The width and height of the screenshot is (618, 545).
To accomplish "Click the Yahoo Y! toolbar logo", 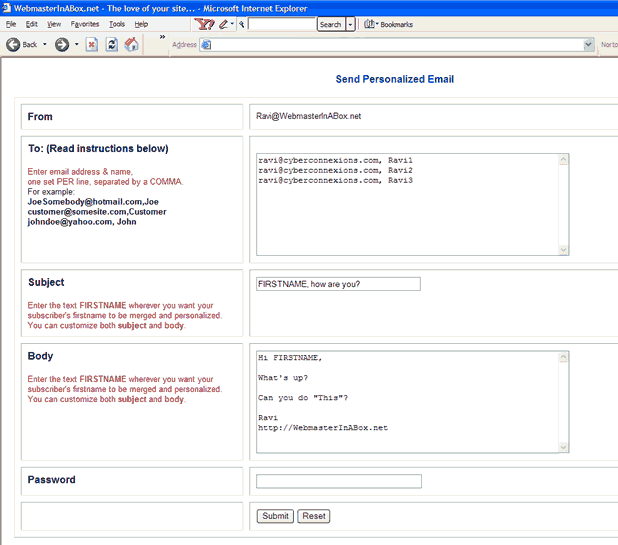I will (203, 24).
